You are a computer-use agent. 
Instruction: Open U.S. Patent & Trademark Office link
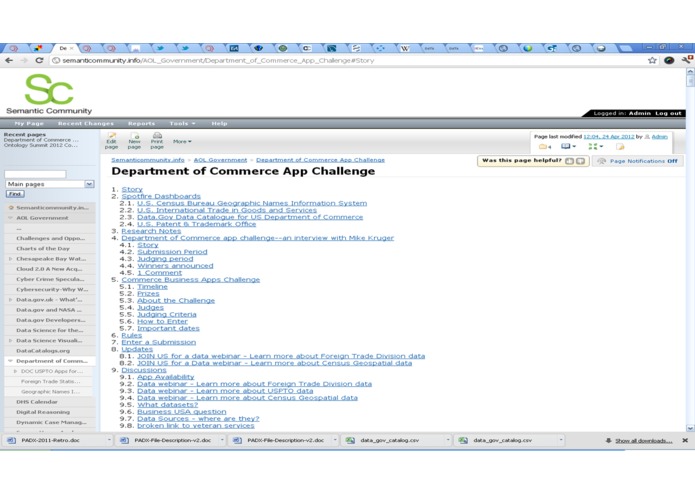click(x=196, y=224)
